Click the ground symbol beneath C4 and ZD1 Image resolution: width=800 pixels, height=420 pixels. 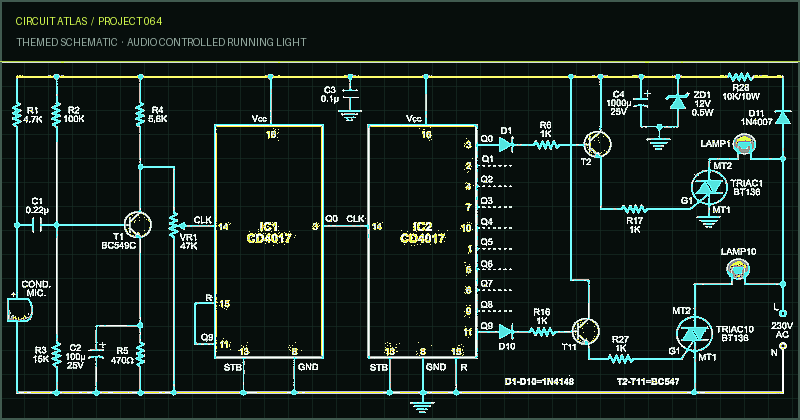659,144
